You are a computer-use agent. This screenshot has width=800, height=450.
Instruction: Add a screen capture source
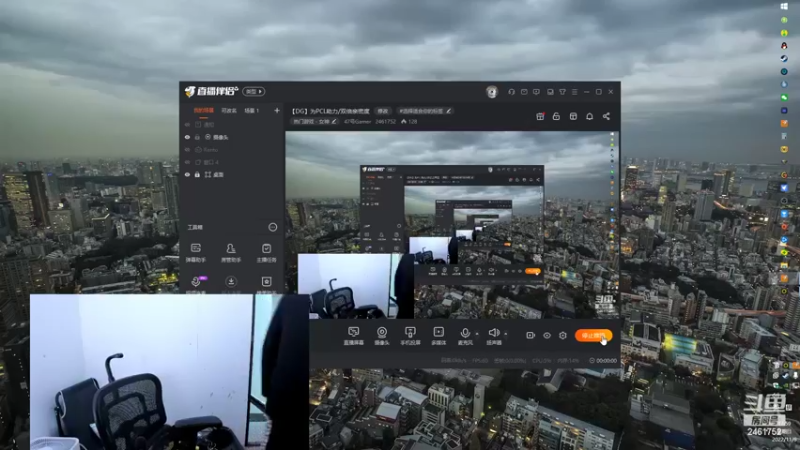354,336
